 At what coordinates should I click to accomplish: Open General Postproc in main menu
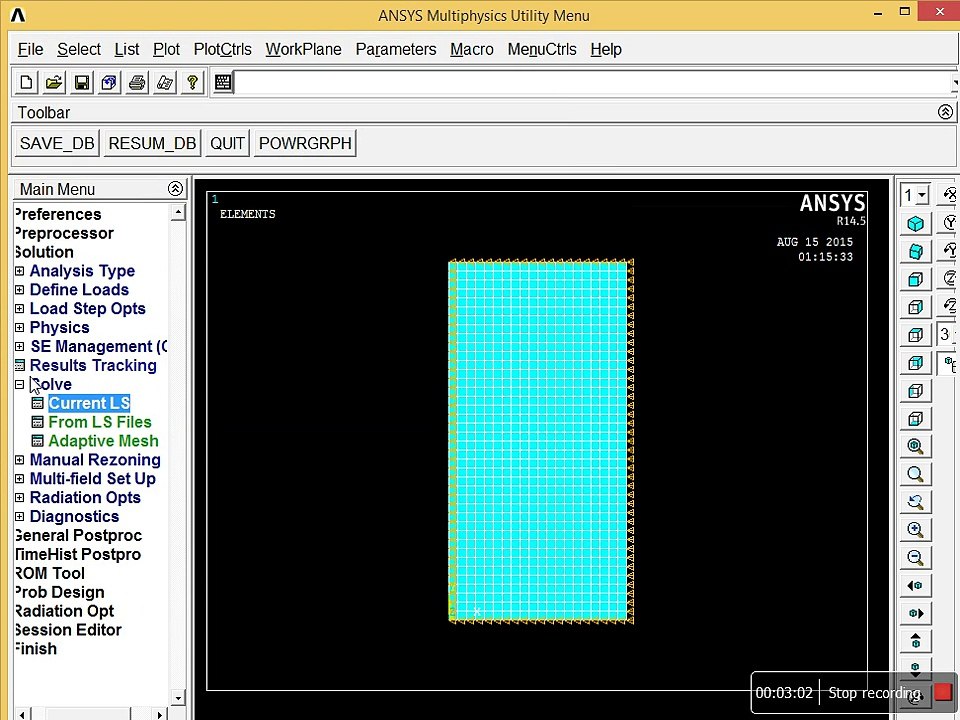coord(78,536)
